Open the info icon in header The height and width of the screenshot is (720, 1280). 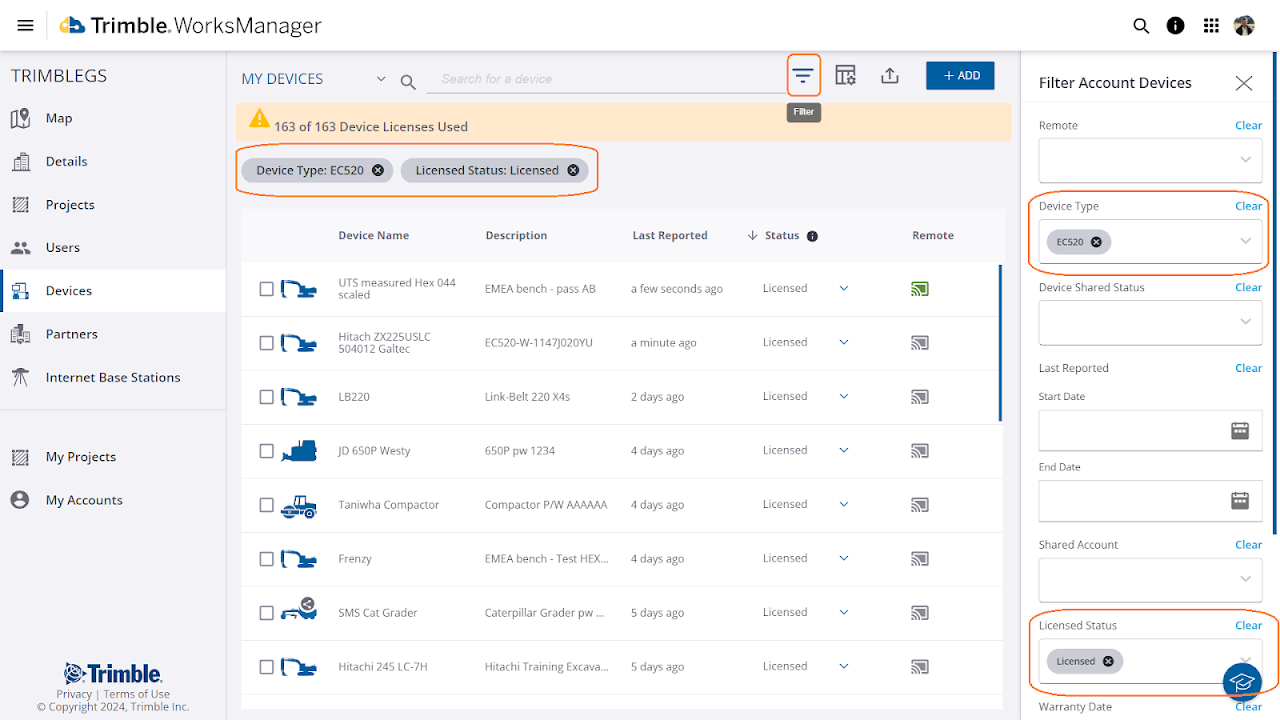(1176, 26)
